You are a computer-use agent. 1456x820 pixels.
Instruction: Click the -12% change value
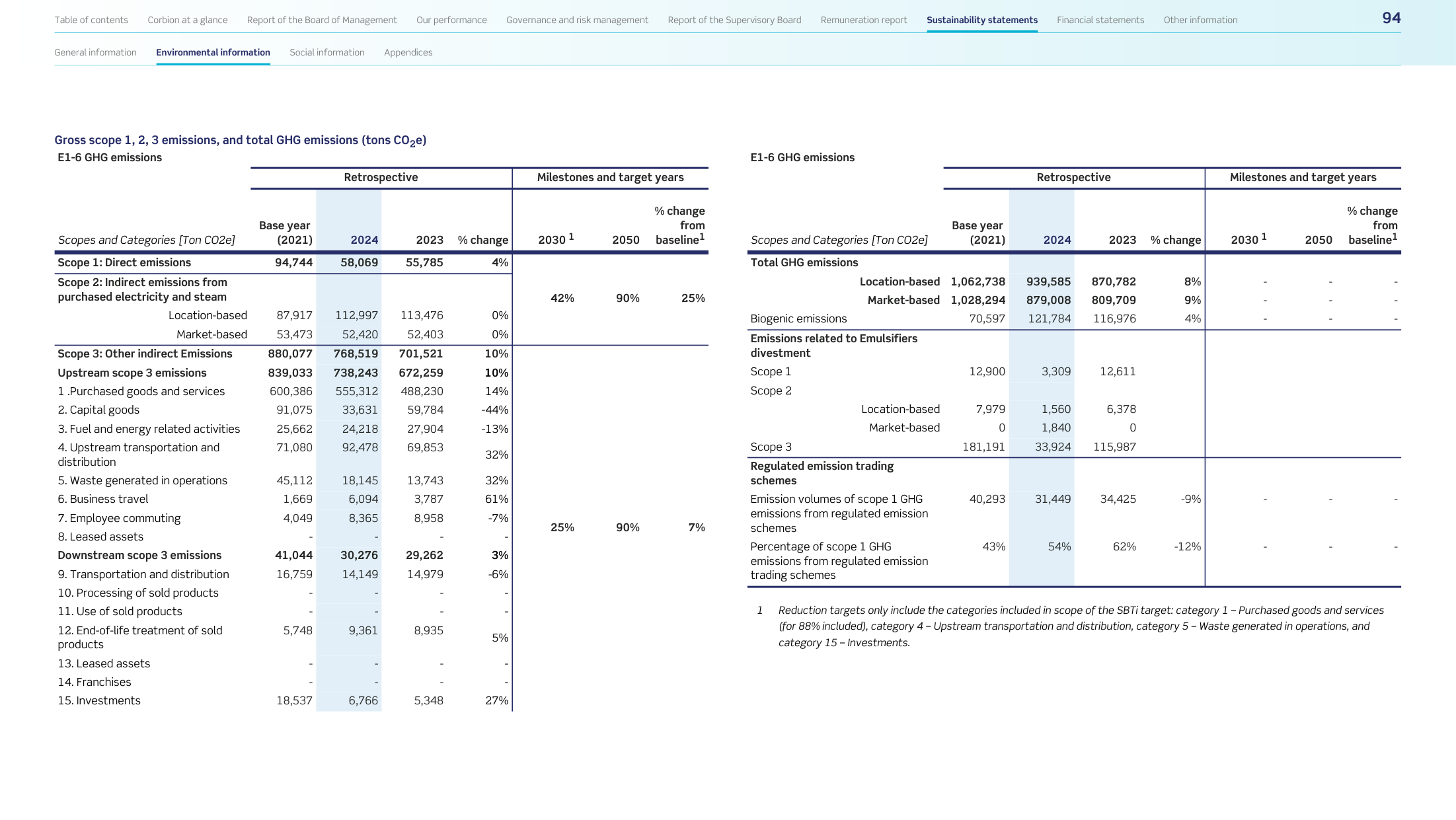1187,546
